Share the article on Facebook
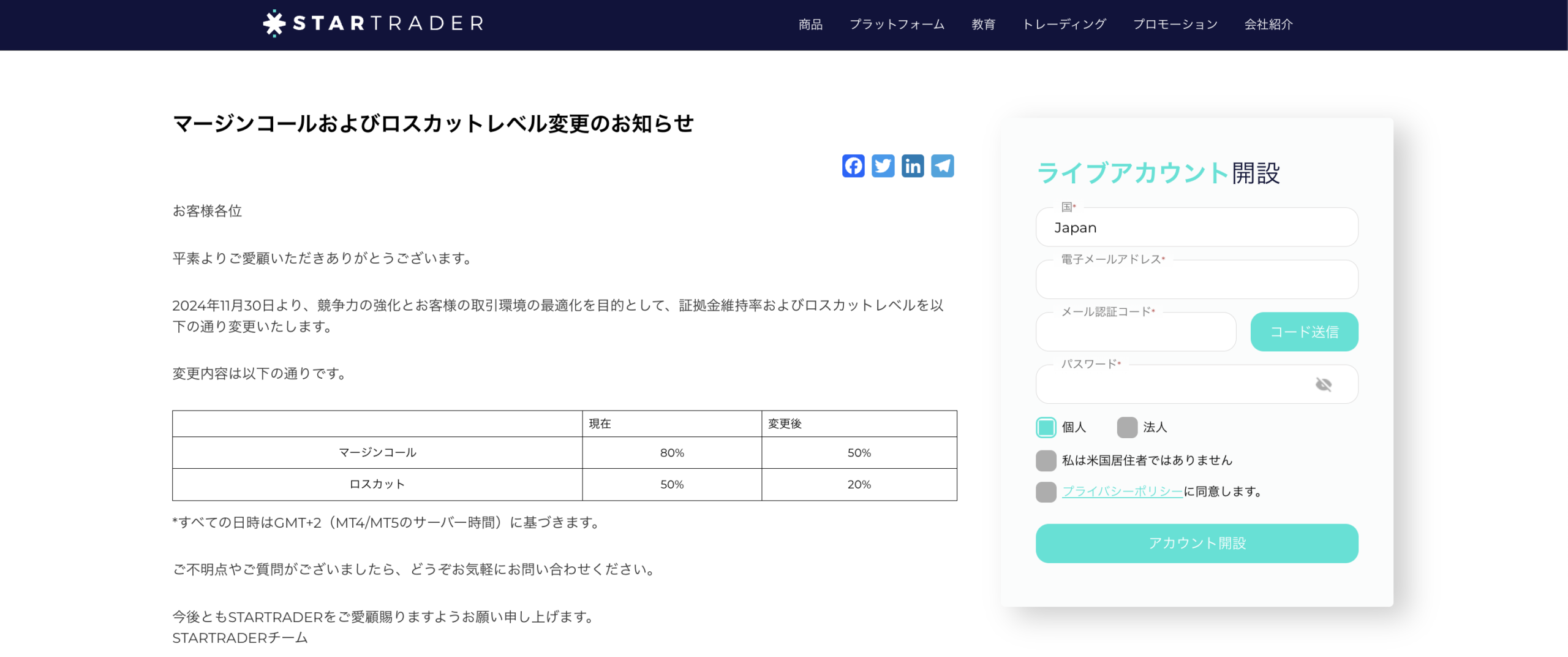This screenshot has height=657, width=1568. tap(853, 166)
